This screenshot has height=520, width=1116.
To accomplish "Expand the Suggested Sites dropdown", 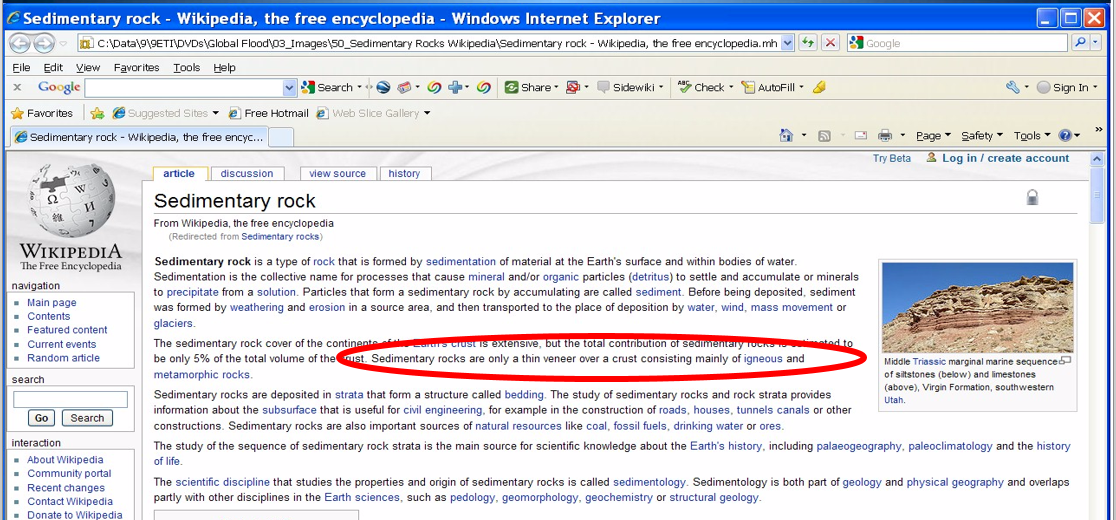I will click(x=214, y=113).
